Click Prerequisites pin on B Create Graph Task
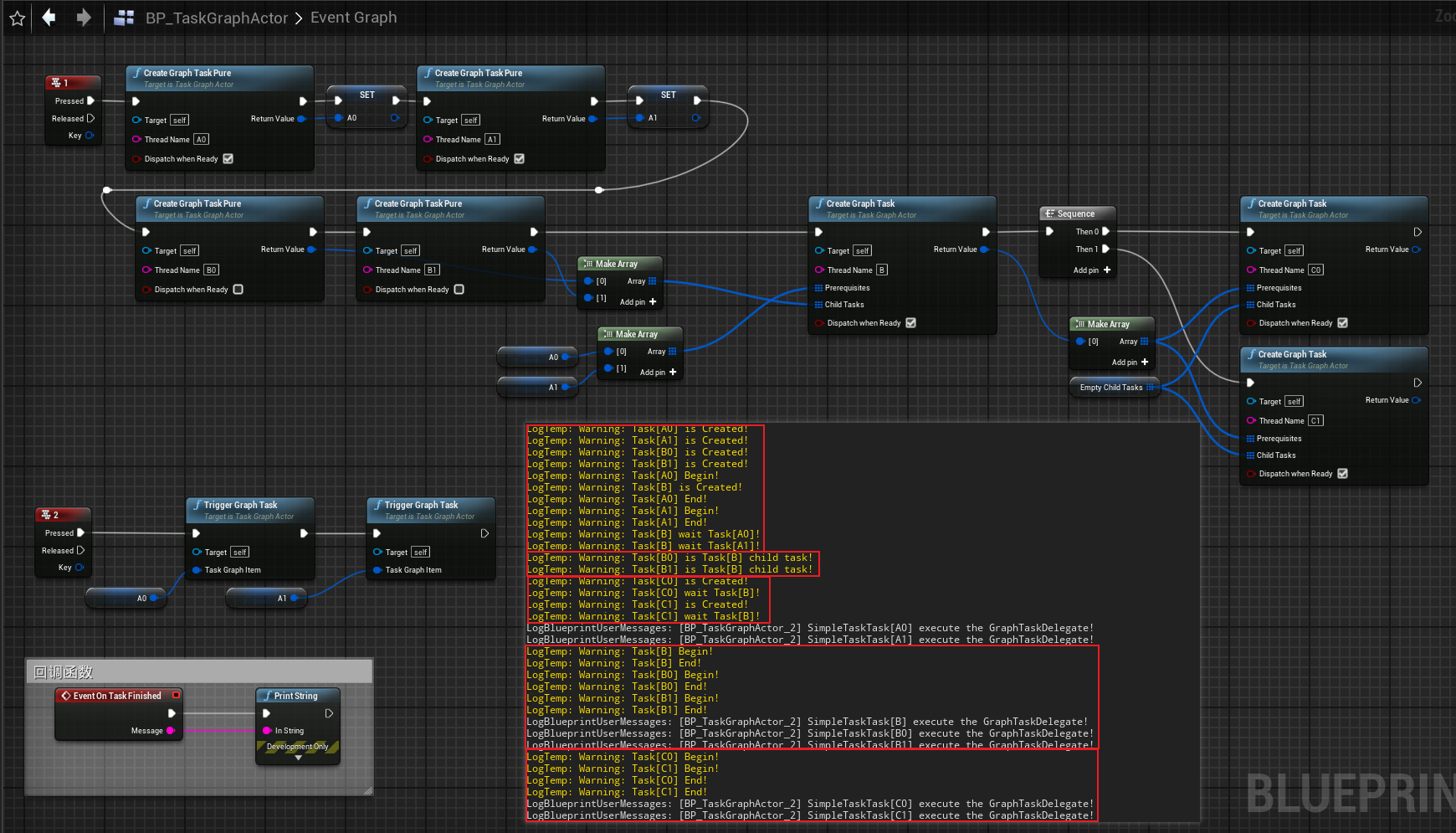Image resolution: width=1456 pixels, height=833 pixels. [x=818, y=288]
